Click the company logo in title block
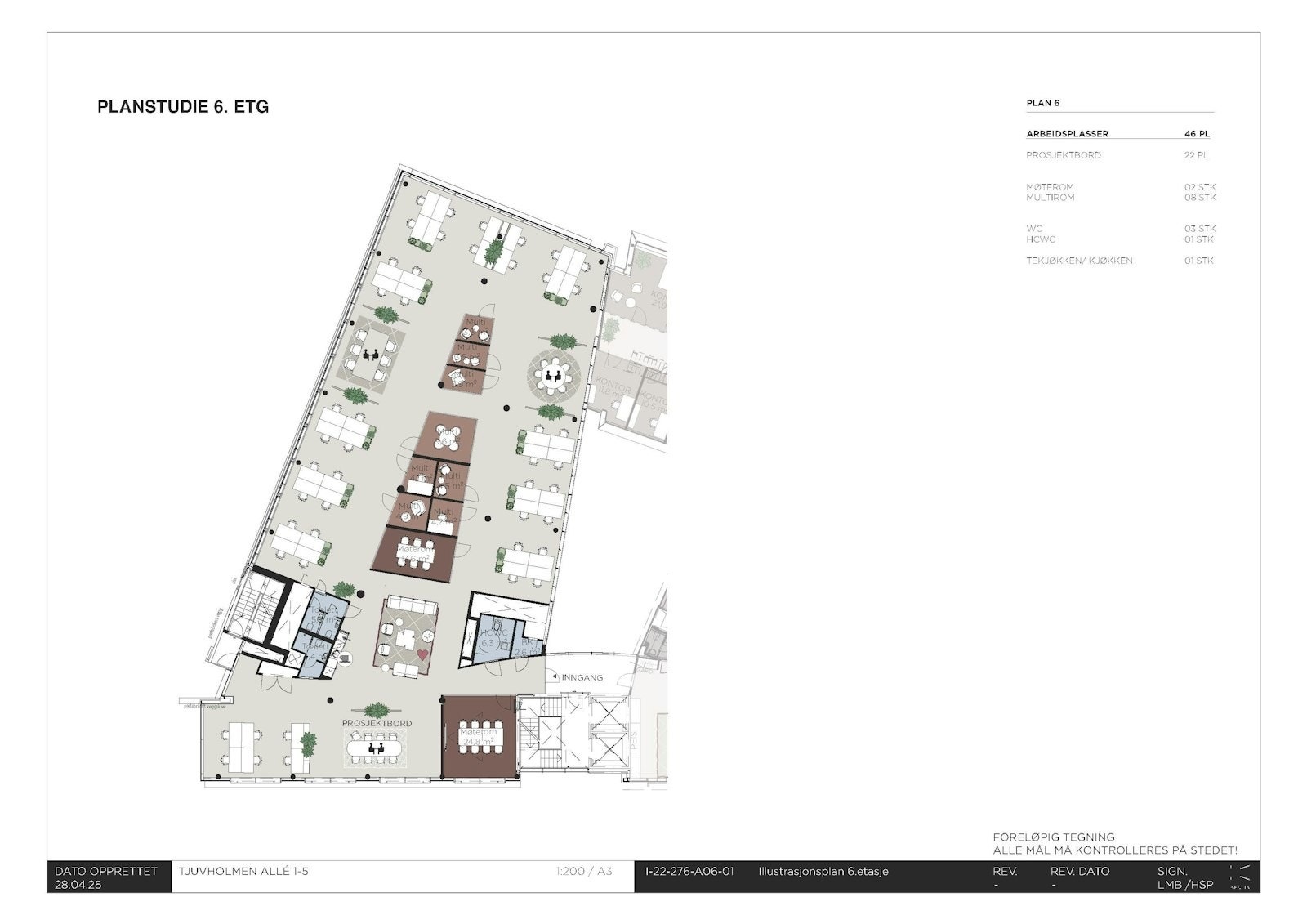This screenshot has width=1307, height=924. [x=1238, y=877]
